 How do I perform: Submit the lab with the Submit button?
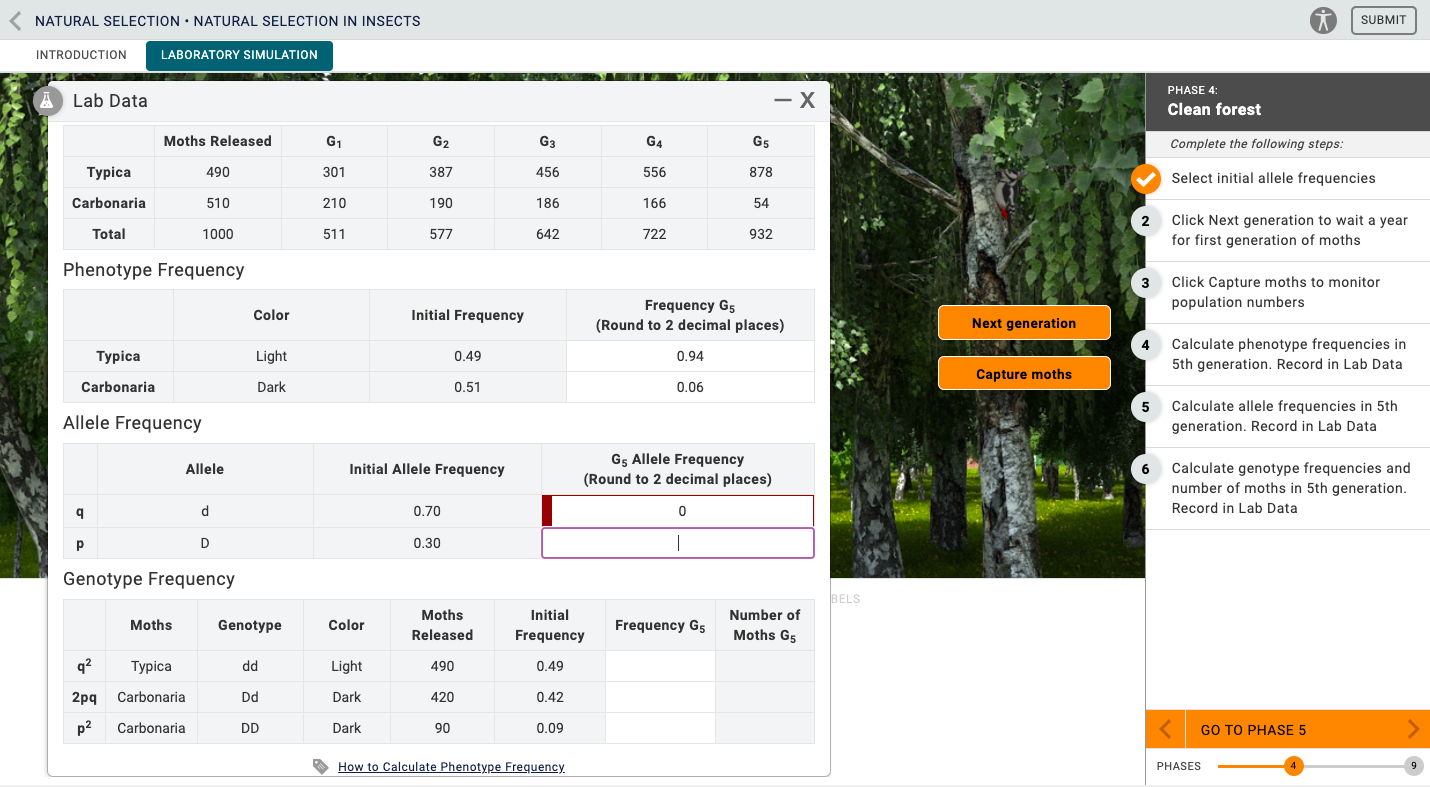pos(1383,20)
